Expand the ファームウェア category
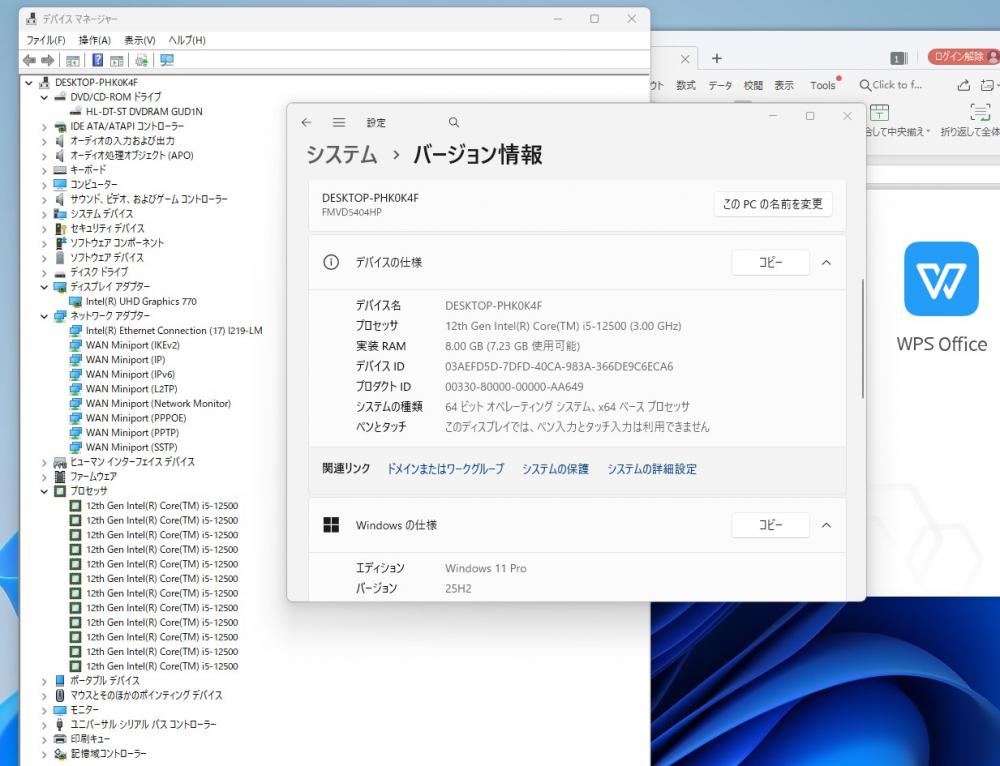The width and height of the screenshot is (1000, 766). tap(44, 476)
